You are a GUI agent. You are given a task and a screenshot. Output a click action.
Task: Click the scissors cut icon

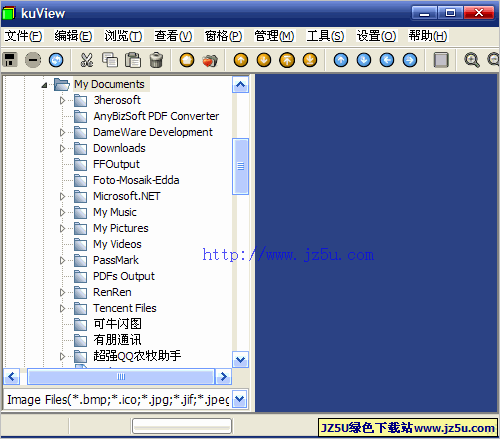[x=87, y=60]
